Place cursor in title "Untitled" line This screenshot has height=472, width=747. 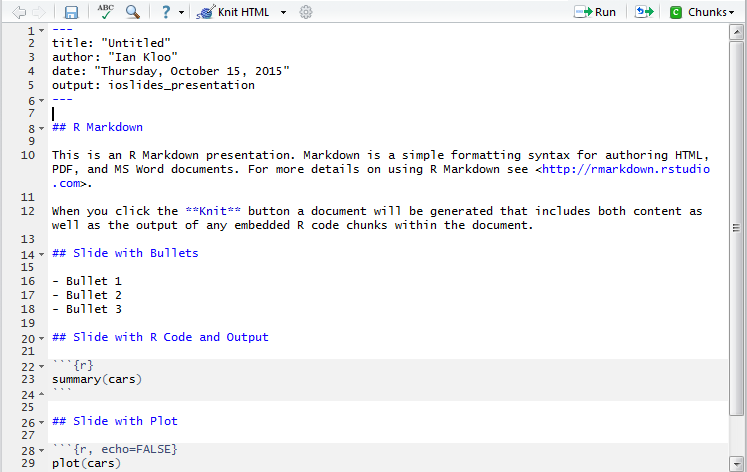[111, 43]
